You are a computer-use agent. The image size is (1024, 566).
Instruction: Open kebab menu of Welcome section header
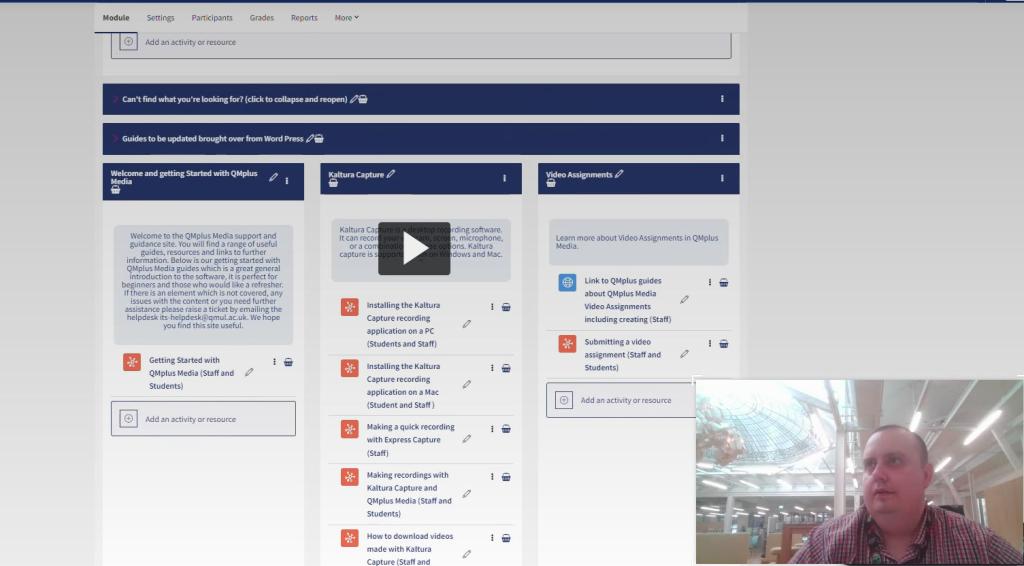click(x=287, y=181)
